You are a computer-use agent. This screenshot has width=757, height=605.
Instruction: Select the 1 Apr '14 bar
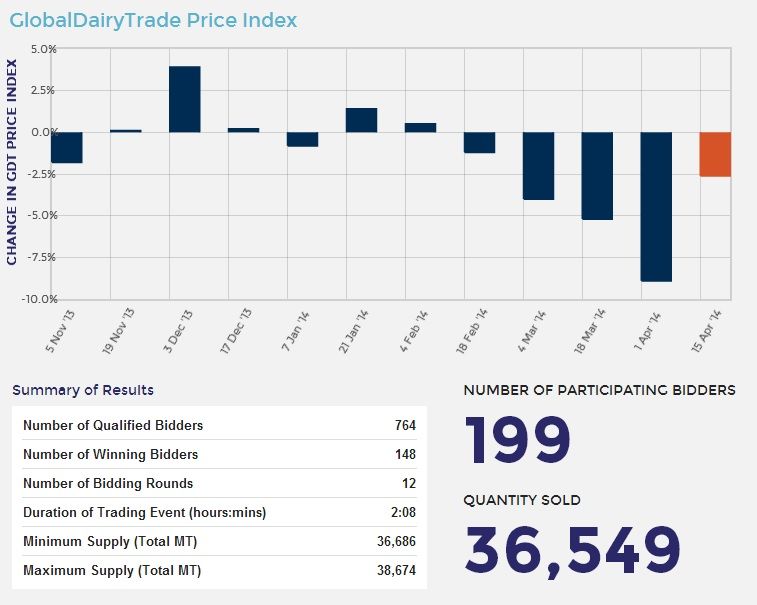click(x=656, y=207)
